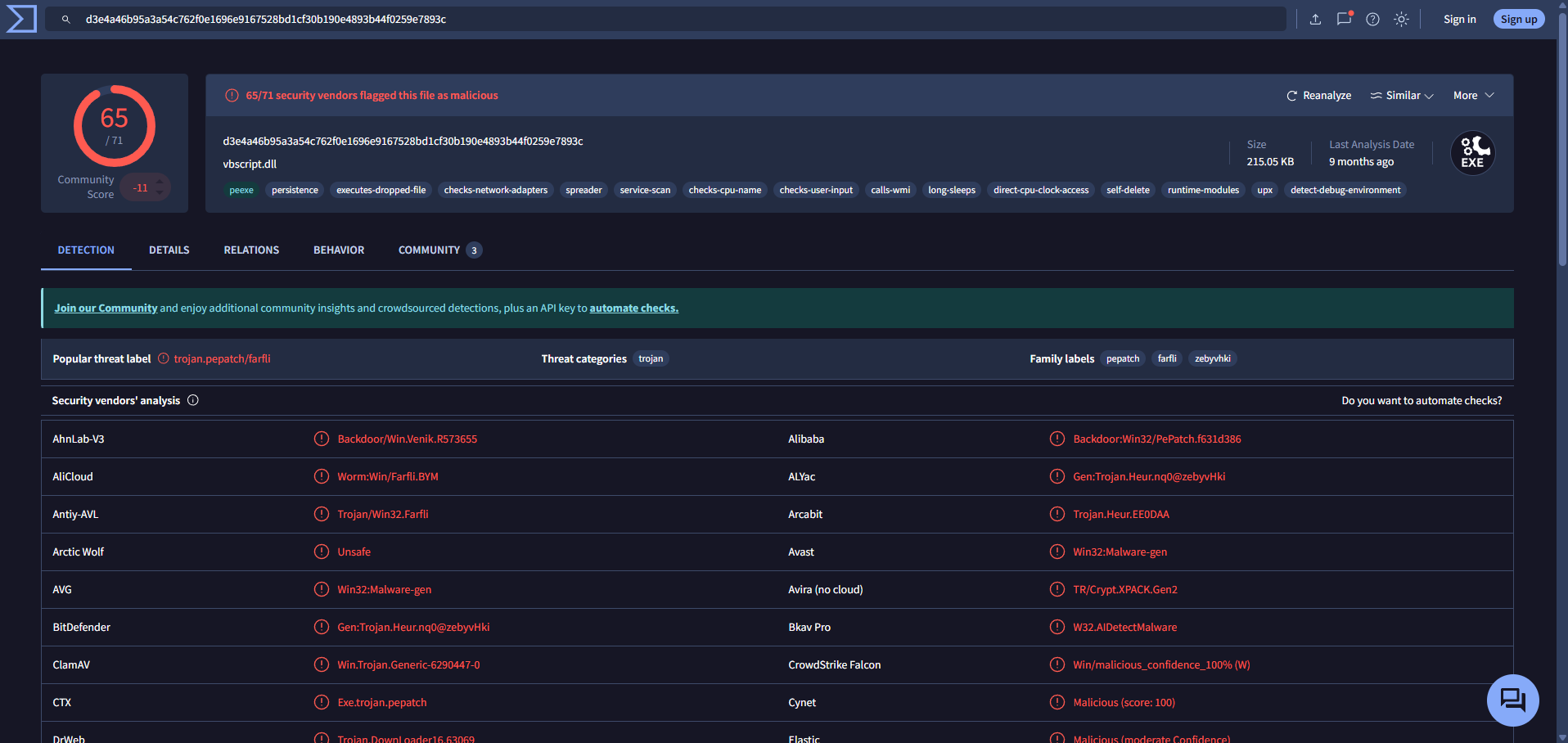Click the alert icon beside Worm:Win/Farfli.BYM

pos(322,476)
